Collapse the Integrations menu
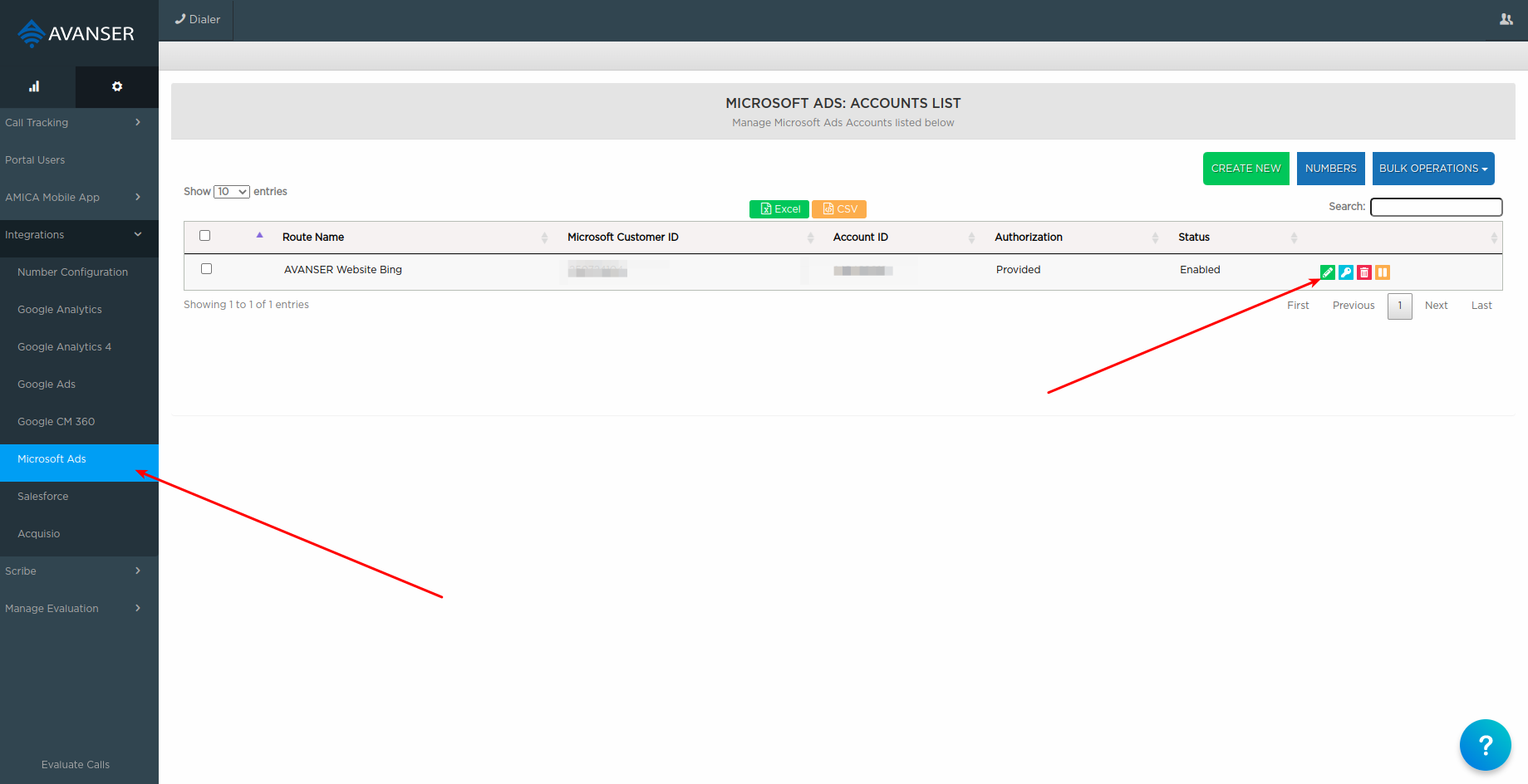 coord(79,235)
